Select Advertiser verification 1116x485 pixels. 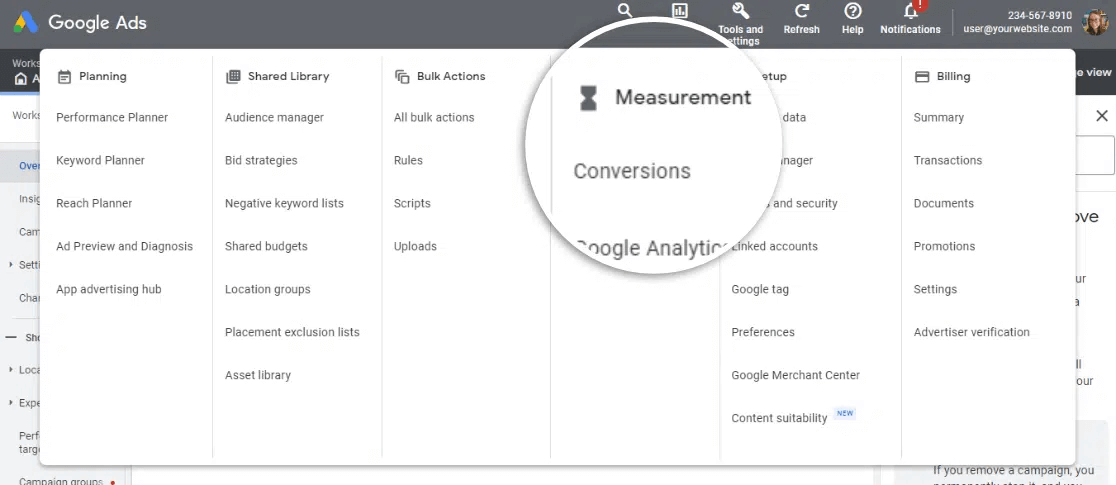point(971,332)
